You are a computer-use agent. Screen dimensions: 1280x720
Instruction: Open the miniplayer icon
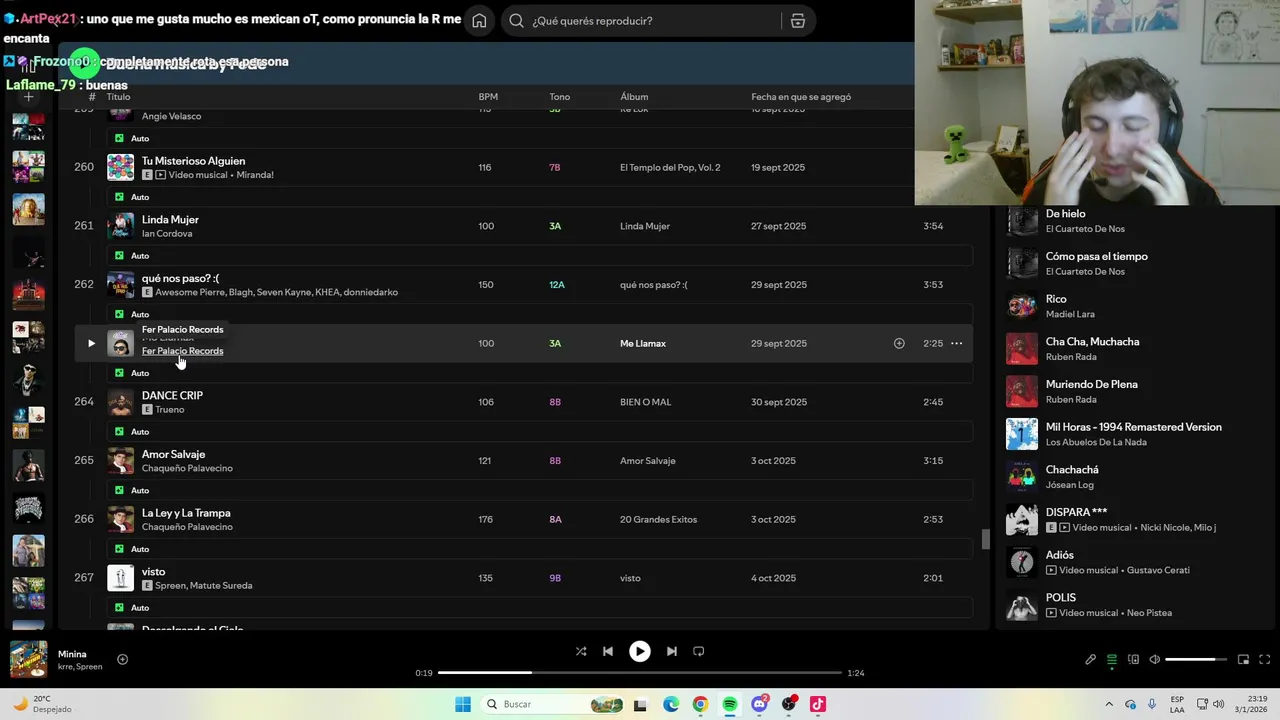click(1243, 660)
